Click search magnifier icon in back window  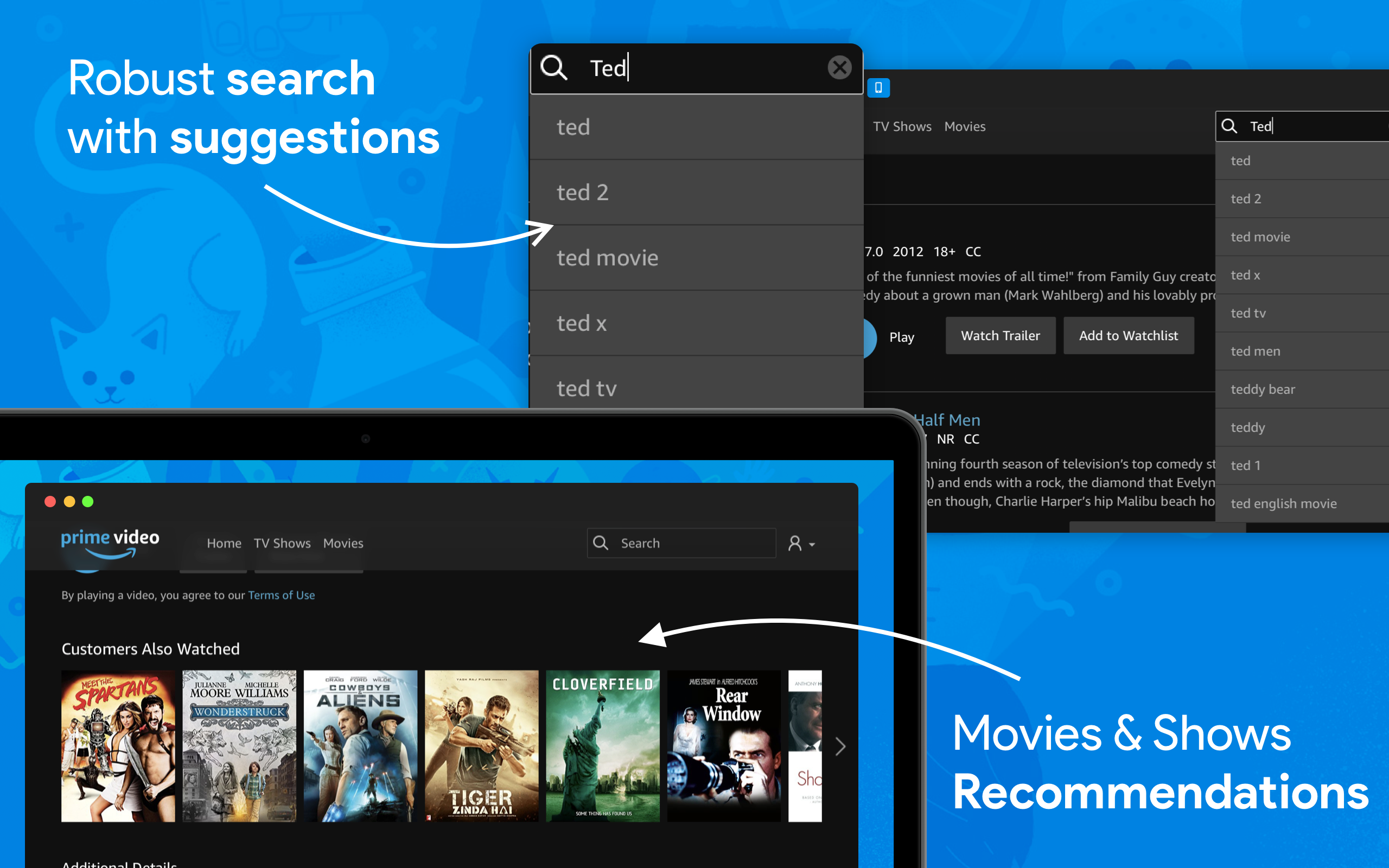[1229, 126]
